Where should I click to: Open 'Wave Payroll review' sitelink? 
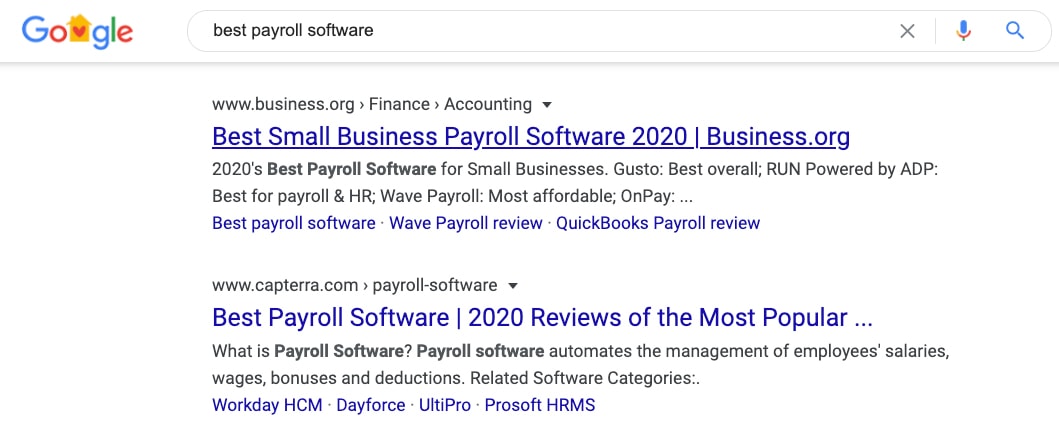point(466,223)
